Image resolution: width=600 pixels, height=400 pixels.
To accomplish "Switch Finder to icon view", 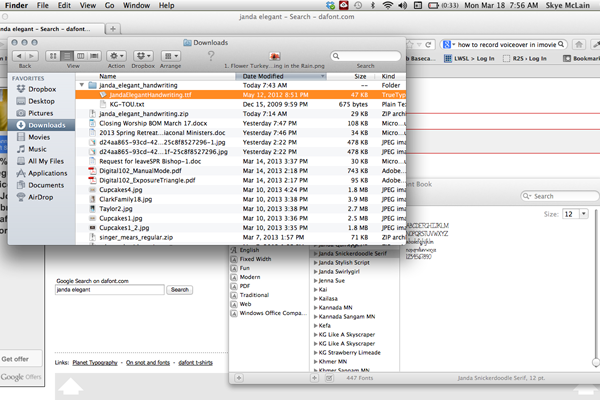I will point(53,56).
